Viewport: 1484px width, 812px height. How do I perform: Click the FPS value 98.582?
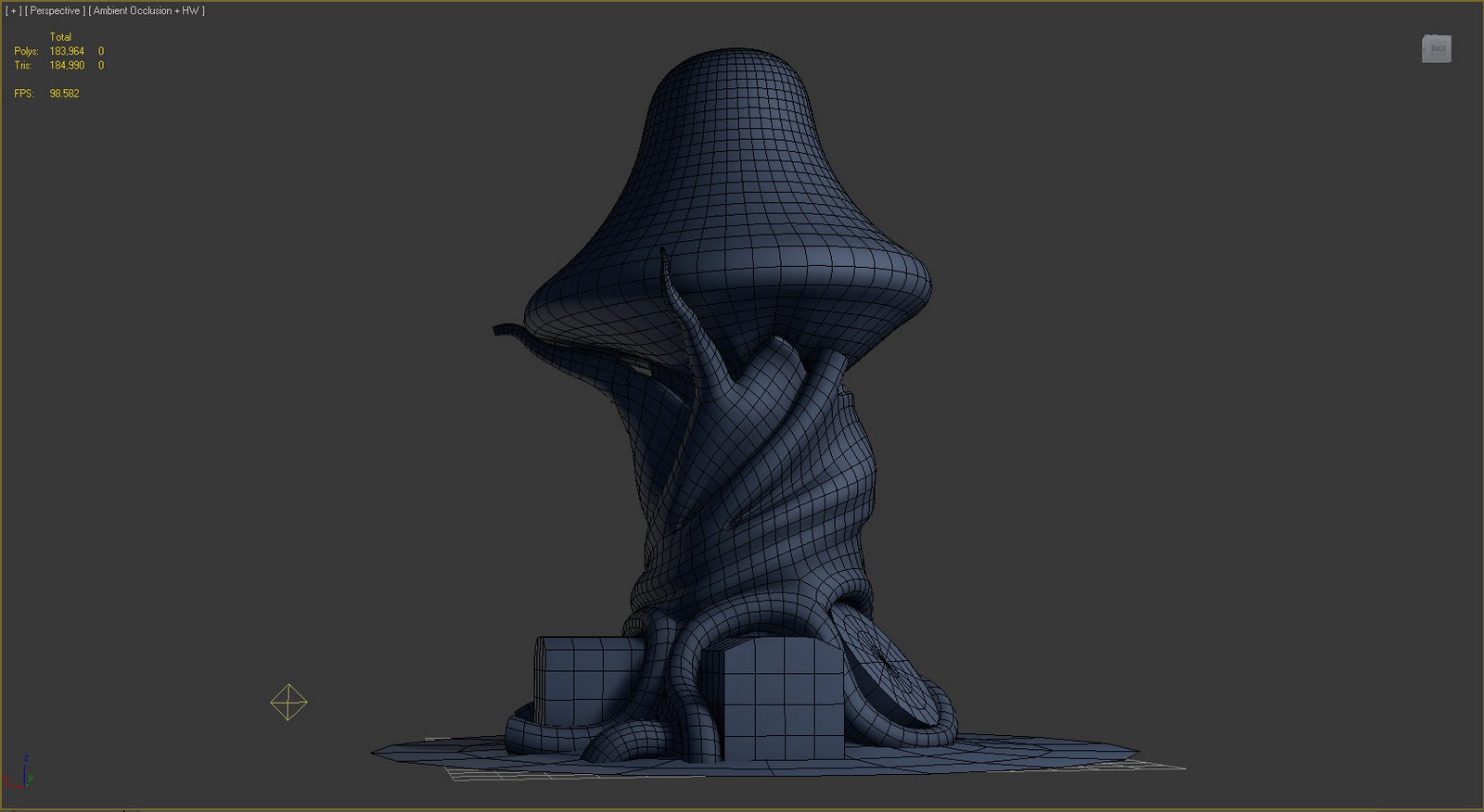tap(64, 94)
